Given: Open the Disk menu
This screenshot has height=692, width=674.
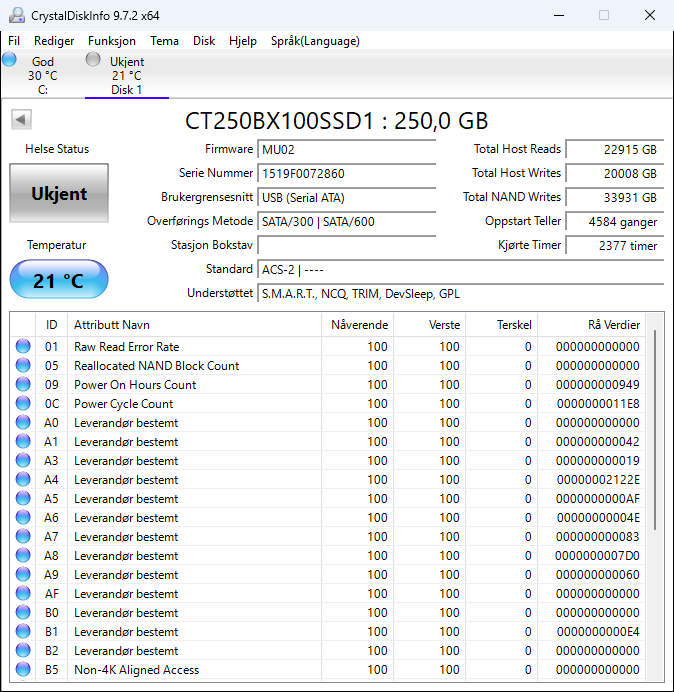Looking at the screenshot, I should [204, 41].
